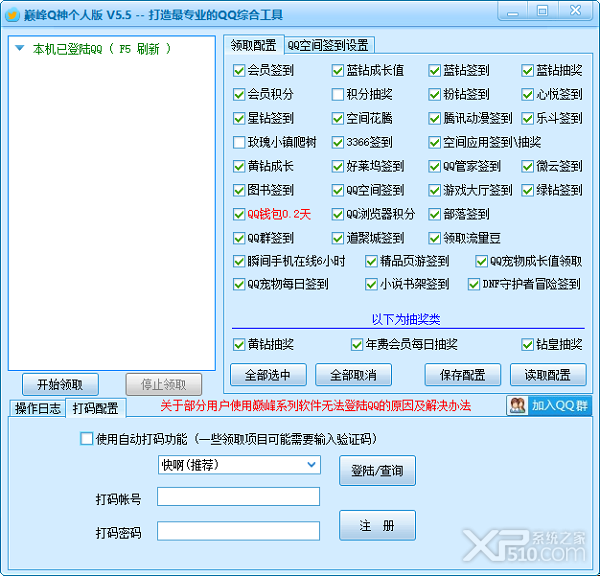600x576 pixels.
Task: Uncheck the 星钻签到 checkbox
Action: coord(239,118)
